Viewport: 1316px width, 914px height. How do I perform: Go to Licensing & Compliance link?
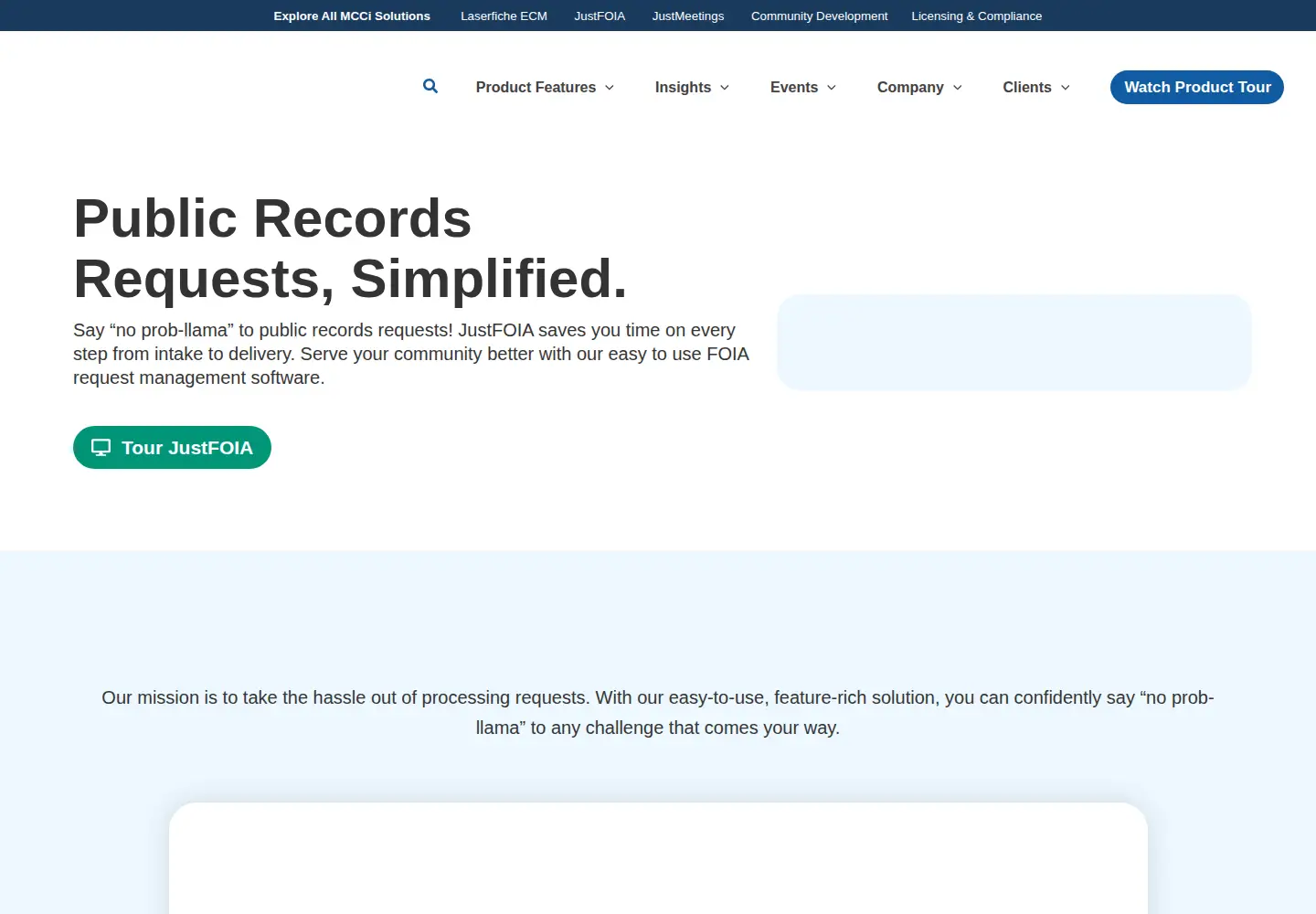pos(977,16)
